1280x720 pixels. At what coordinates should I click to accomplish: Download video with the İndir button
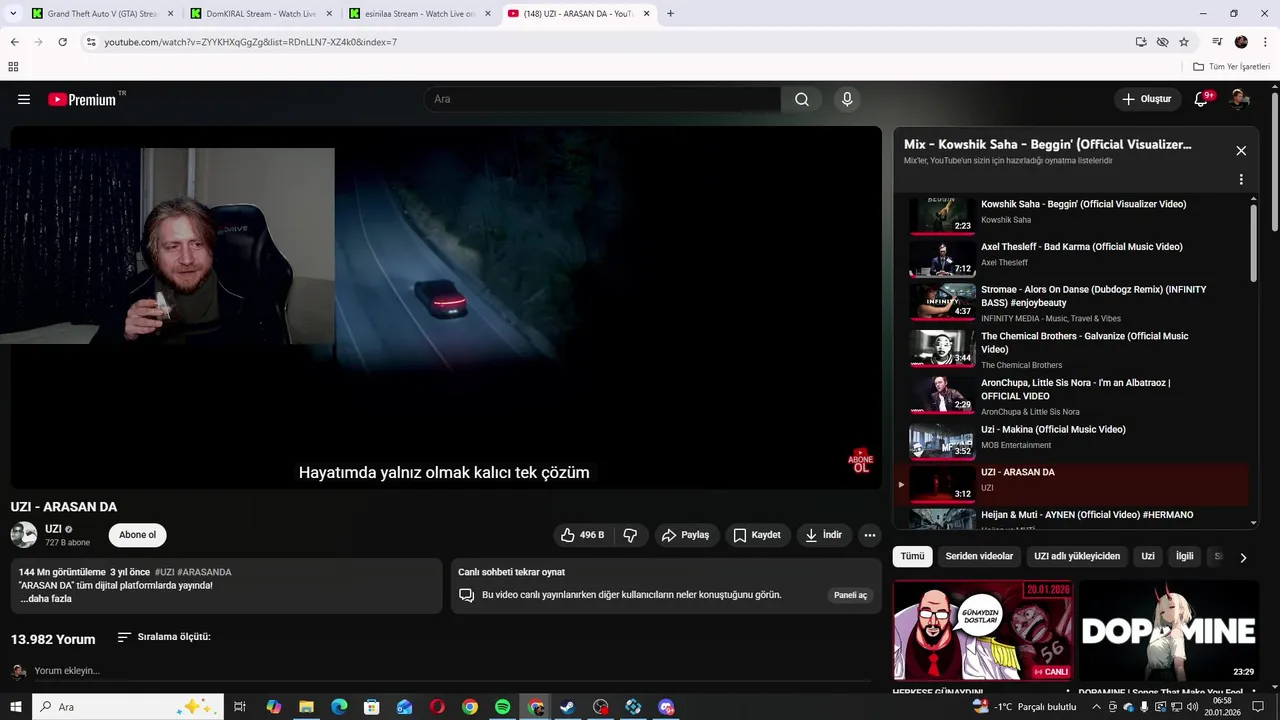[x=824, y=535]
